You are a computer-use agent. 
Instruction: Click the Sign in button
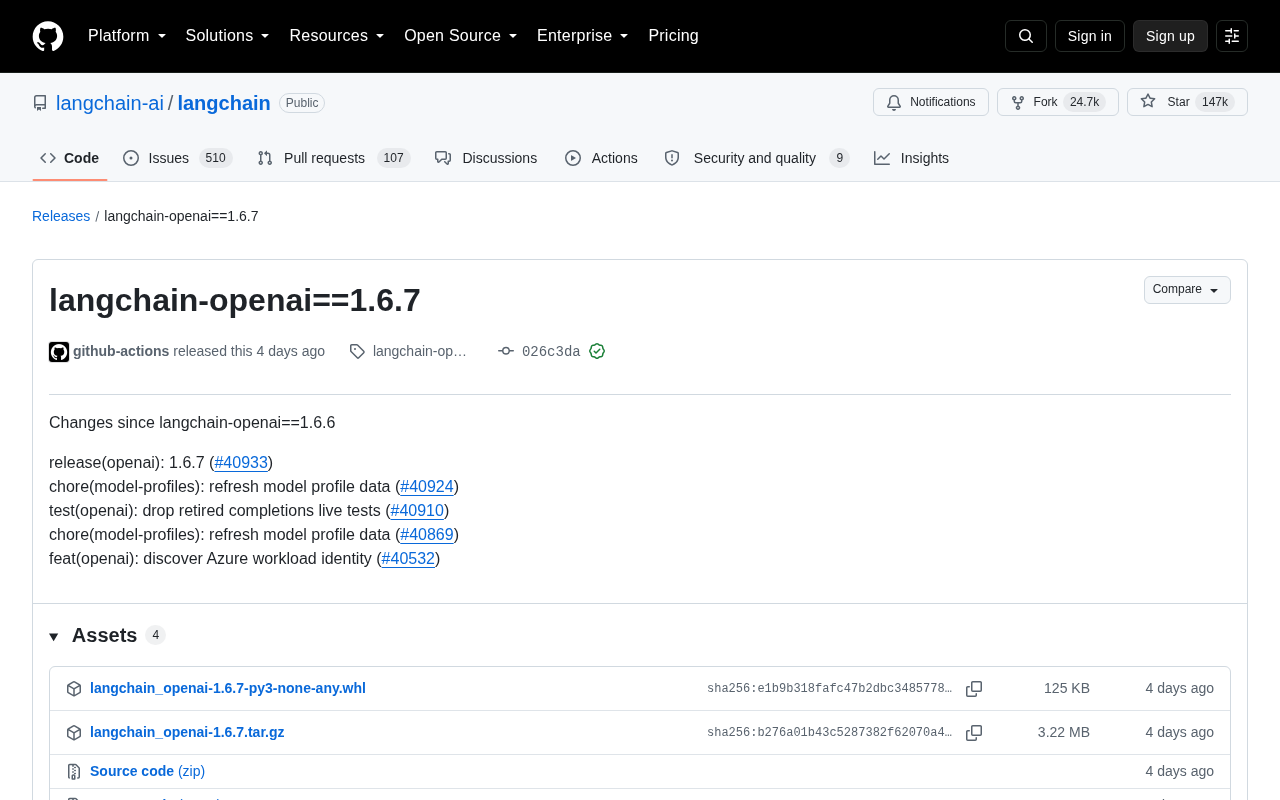coord(1090,36)
